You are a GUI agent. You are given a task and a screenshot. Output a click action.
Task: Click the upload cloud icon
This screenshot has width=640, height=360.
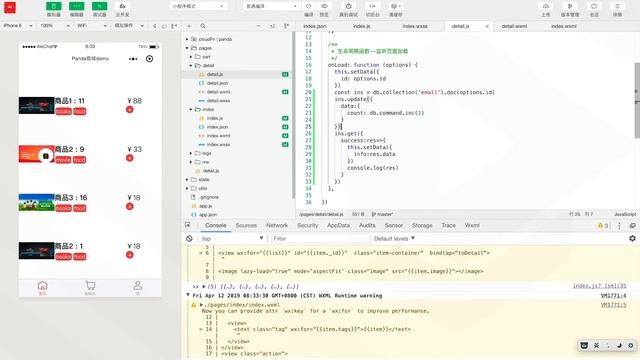(x=546, y=6)
